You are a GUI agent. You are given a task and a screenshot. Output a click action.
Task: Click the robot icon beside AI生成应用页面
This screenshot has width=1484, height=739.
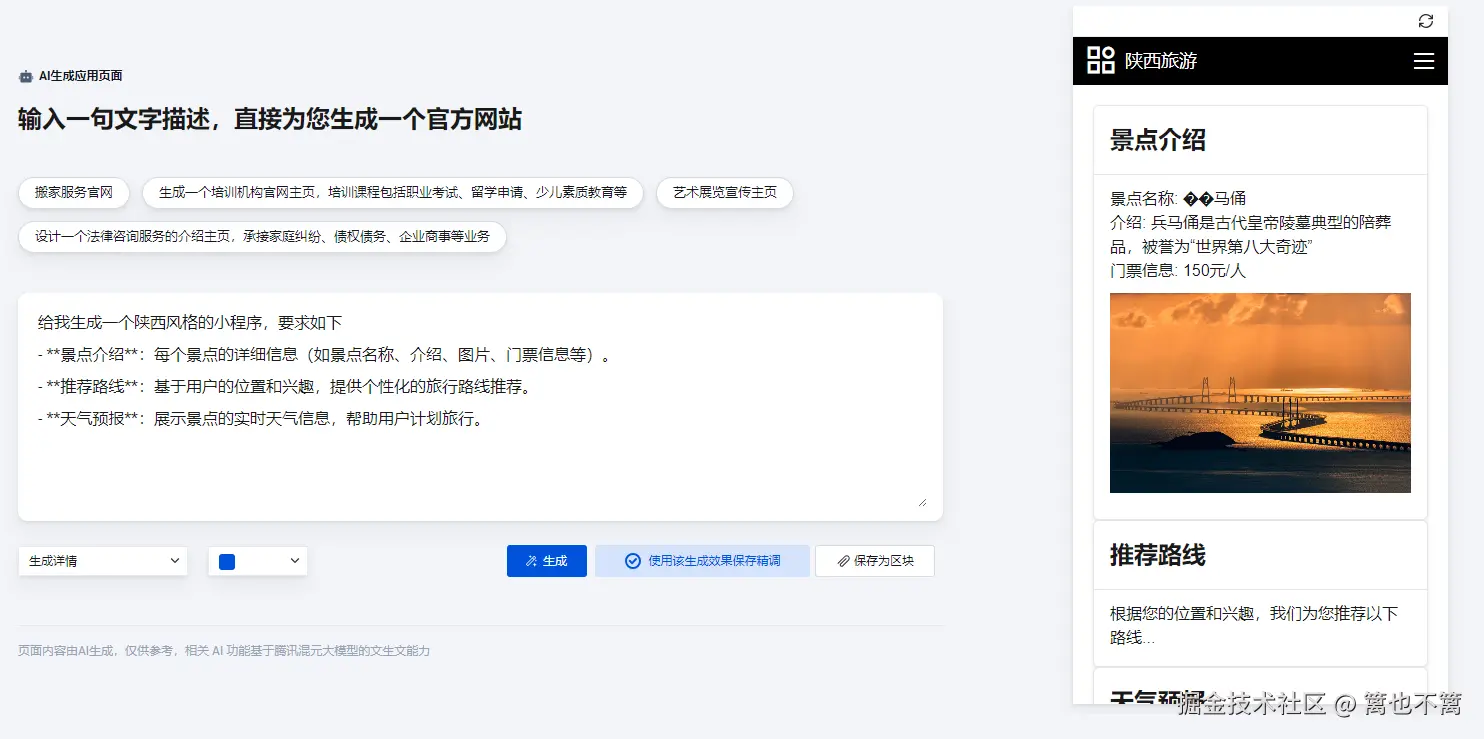point(26,76)
